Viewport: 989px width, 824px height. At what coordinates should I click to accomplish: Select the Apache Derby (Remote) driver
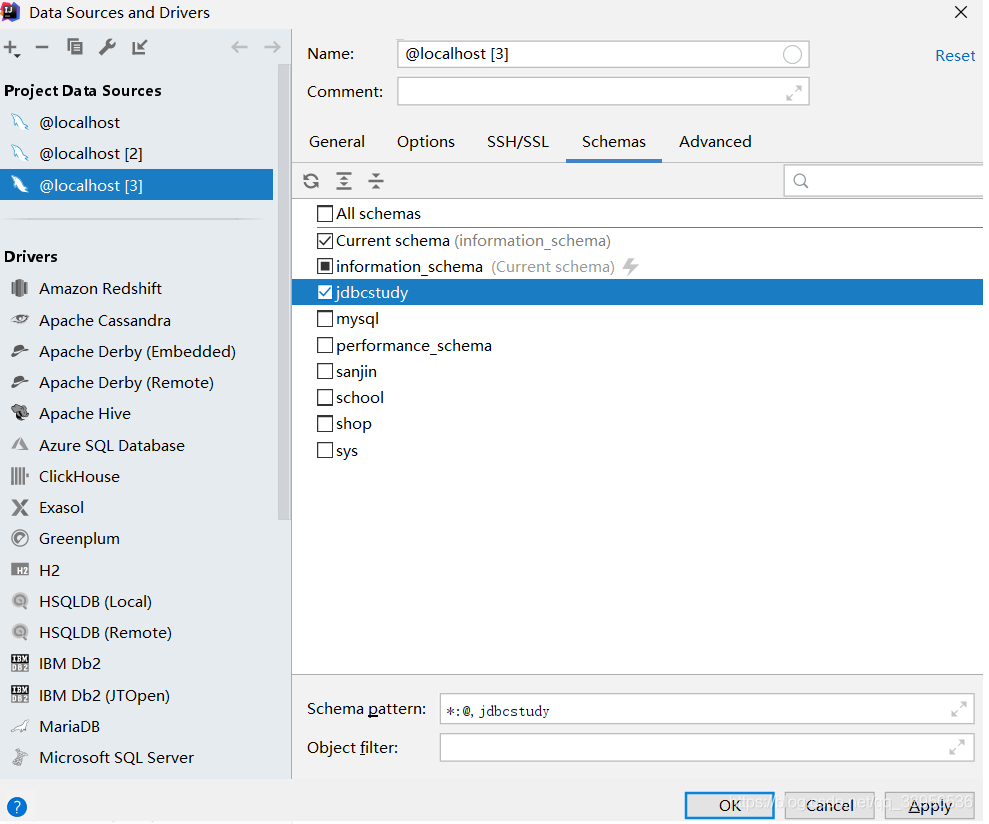click(x=126, y=382)
